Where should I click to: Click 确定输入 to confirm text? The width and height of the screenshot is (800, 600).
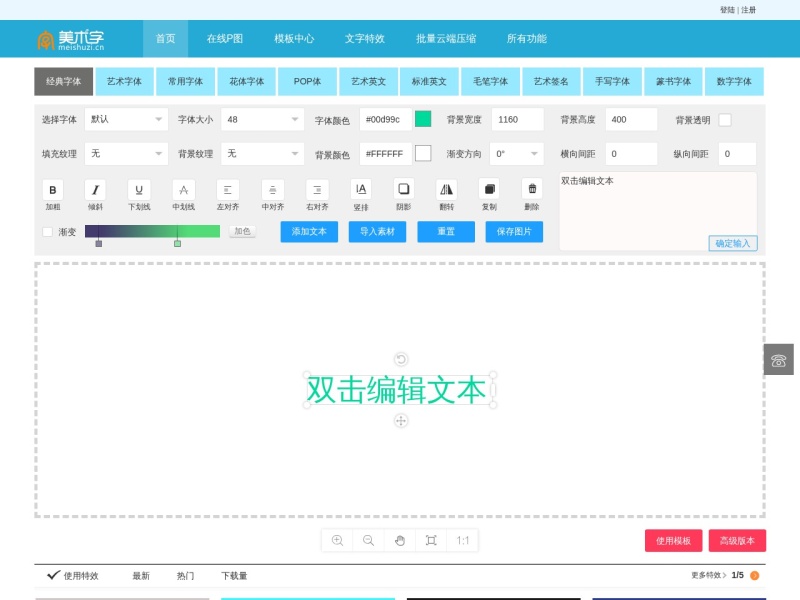coord(733,243)
